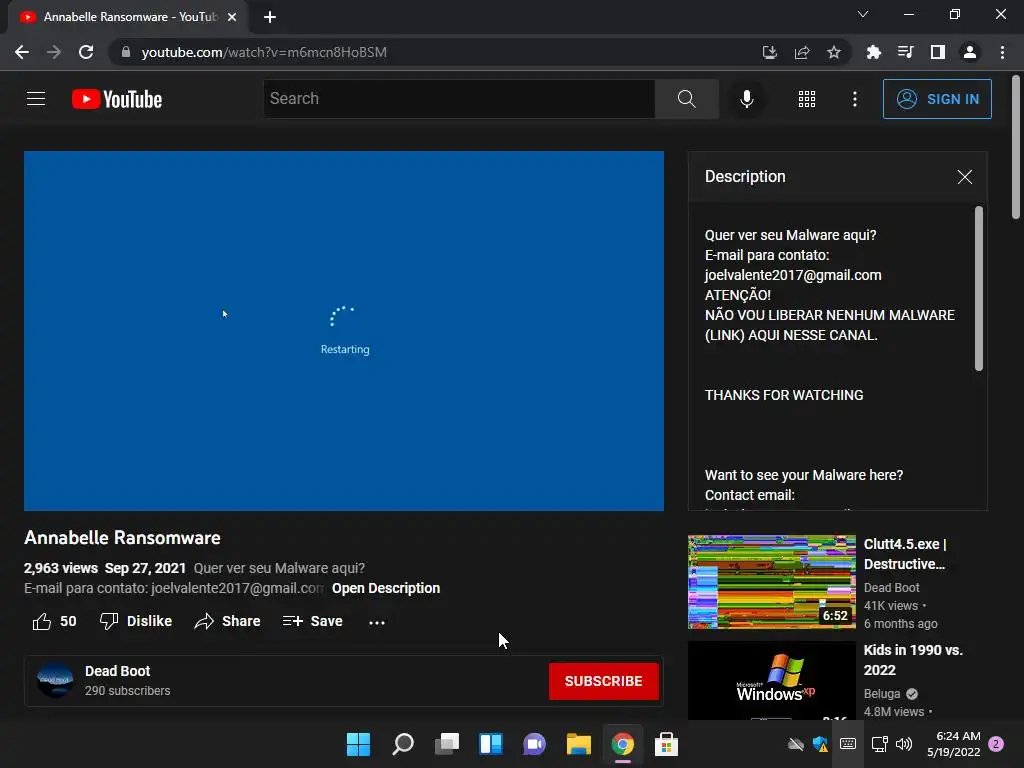The image size is (1024, 768).
Task: Open Windows Start menu
Action: (x=359, y=744)
